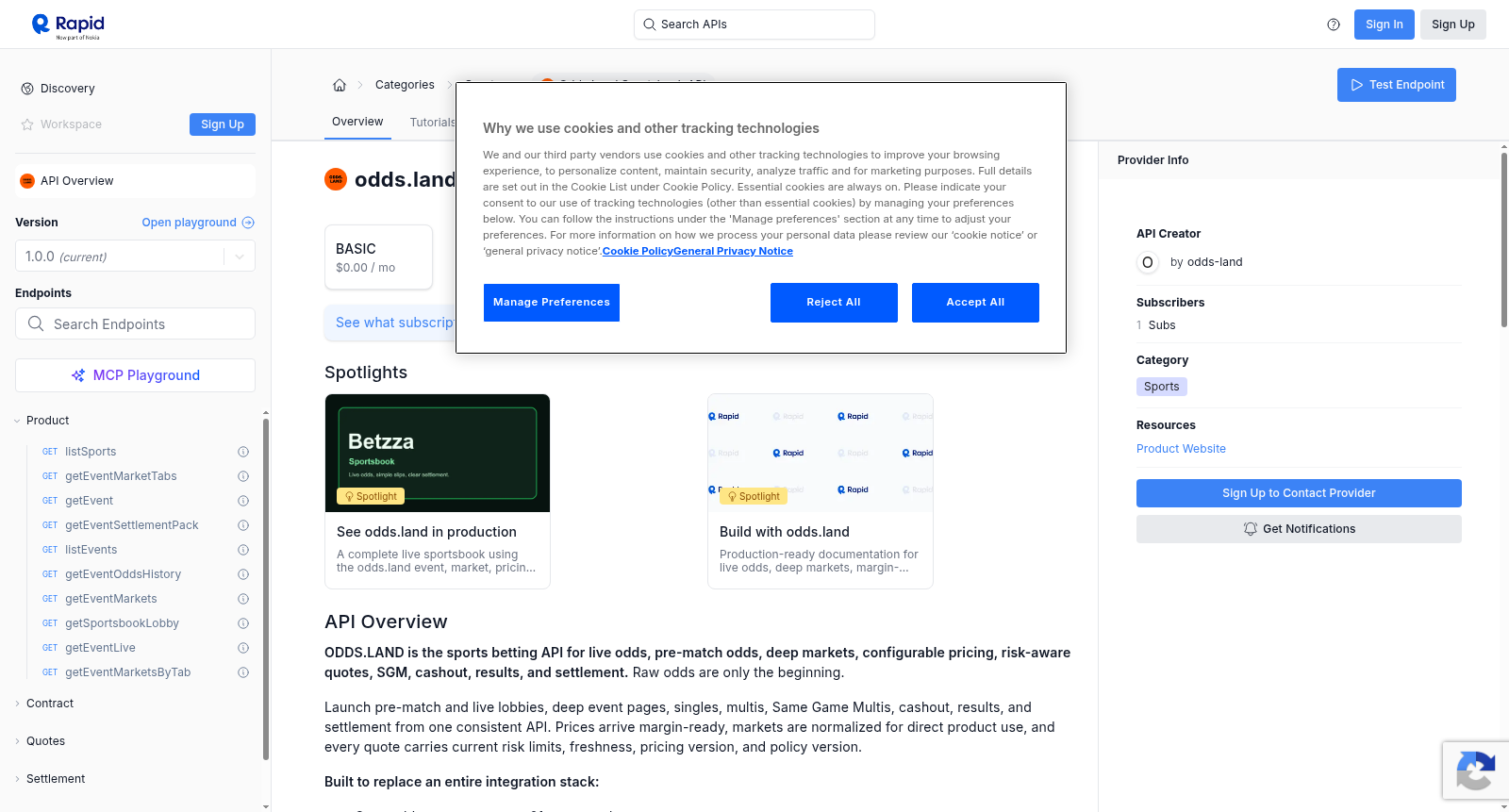1509x812 pixels.
Task: Click Accept All cookies button
Action: tap(975, 303)
